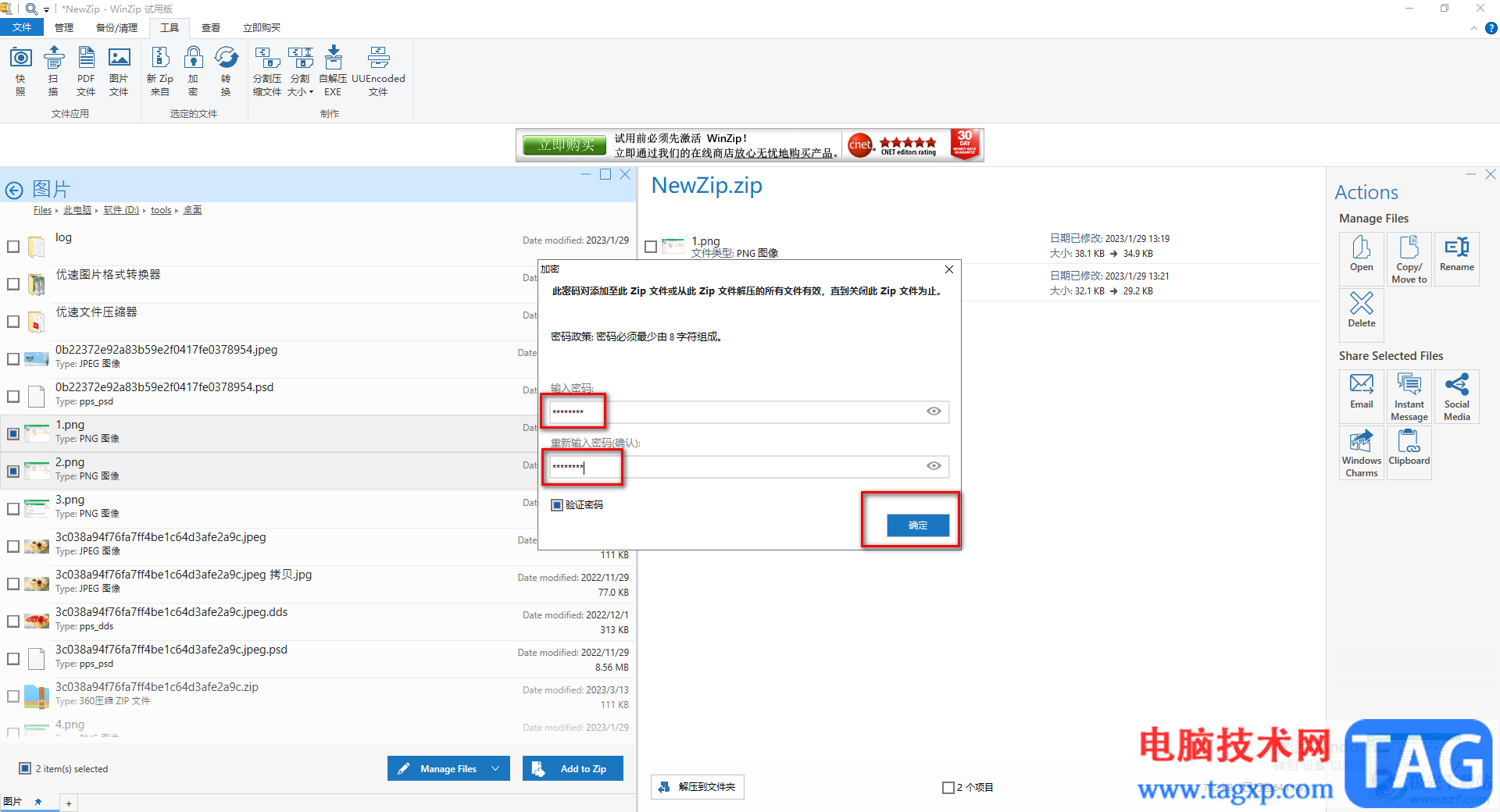1500x812 pixels.
Task: Click the 转换 convert icon
Action: pyautogui.click(x=226, y=71)
